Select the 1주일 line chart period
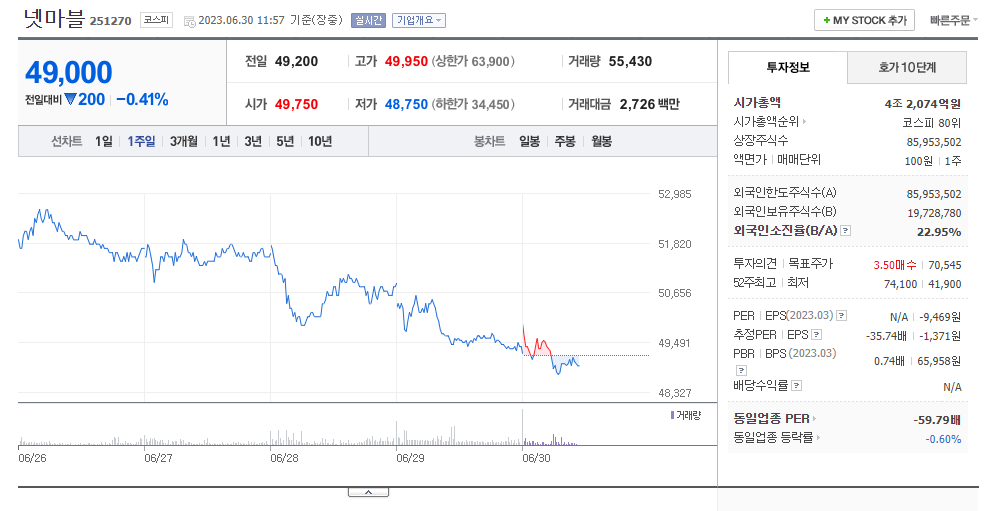Screen dimensions: 996x511 click(141, 141)
